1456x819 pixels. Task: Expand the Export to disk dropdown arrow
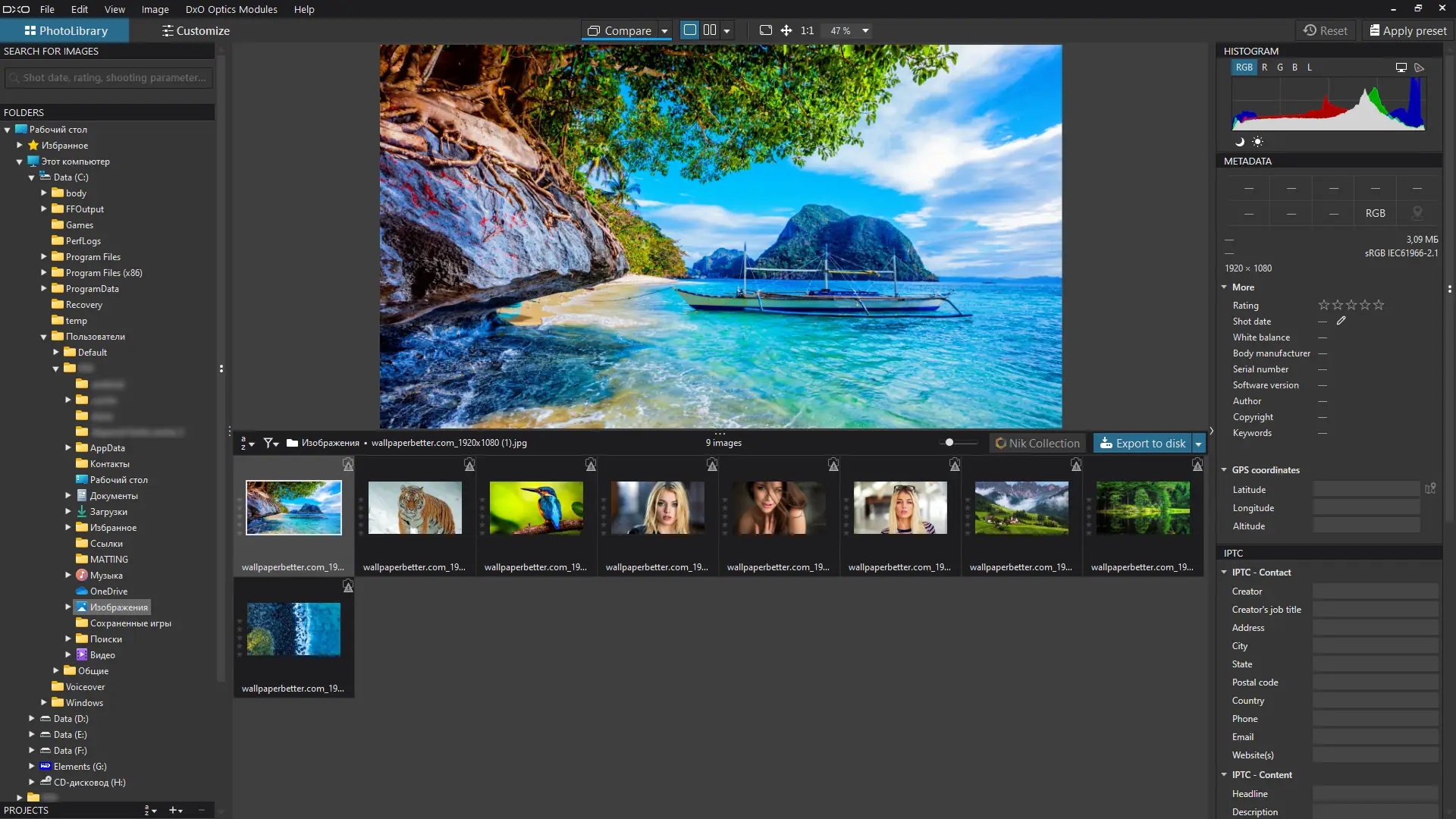coord(1198,444)
